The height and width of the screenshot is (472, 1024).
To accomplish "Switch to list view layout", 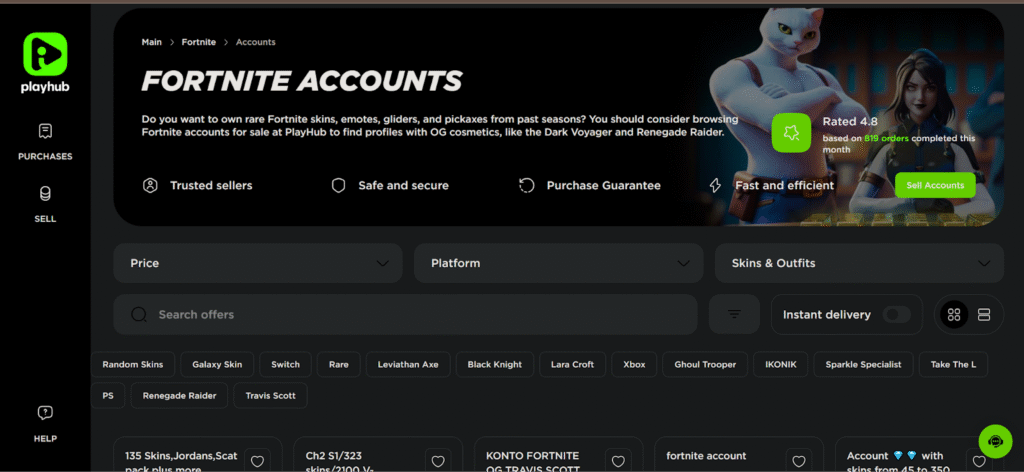I will pyautogui.click(x=983, y=315).
